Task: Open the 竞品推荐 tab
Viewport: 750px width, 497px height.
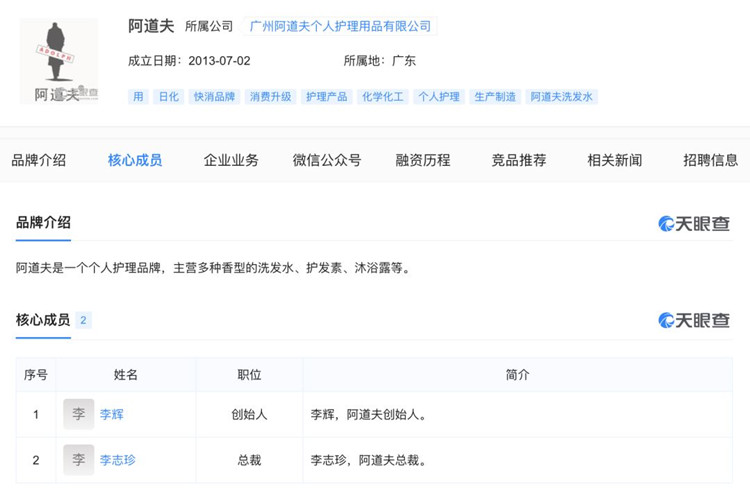Action: click(519, 160)
